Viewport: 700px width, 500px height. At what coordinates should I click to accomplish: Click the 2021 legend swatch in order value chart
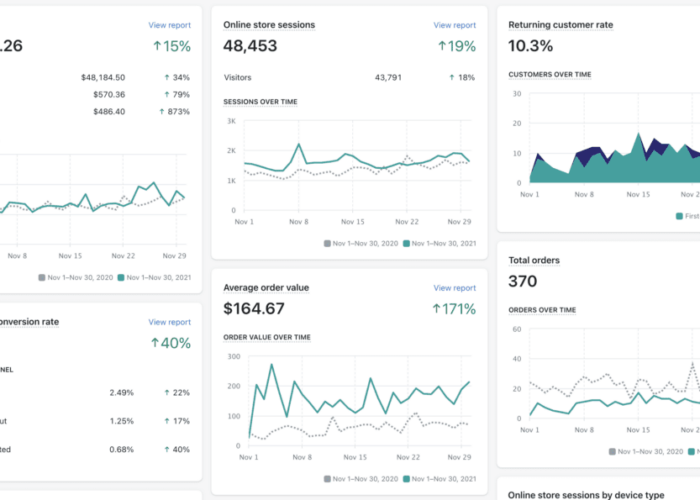point(406,479)
